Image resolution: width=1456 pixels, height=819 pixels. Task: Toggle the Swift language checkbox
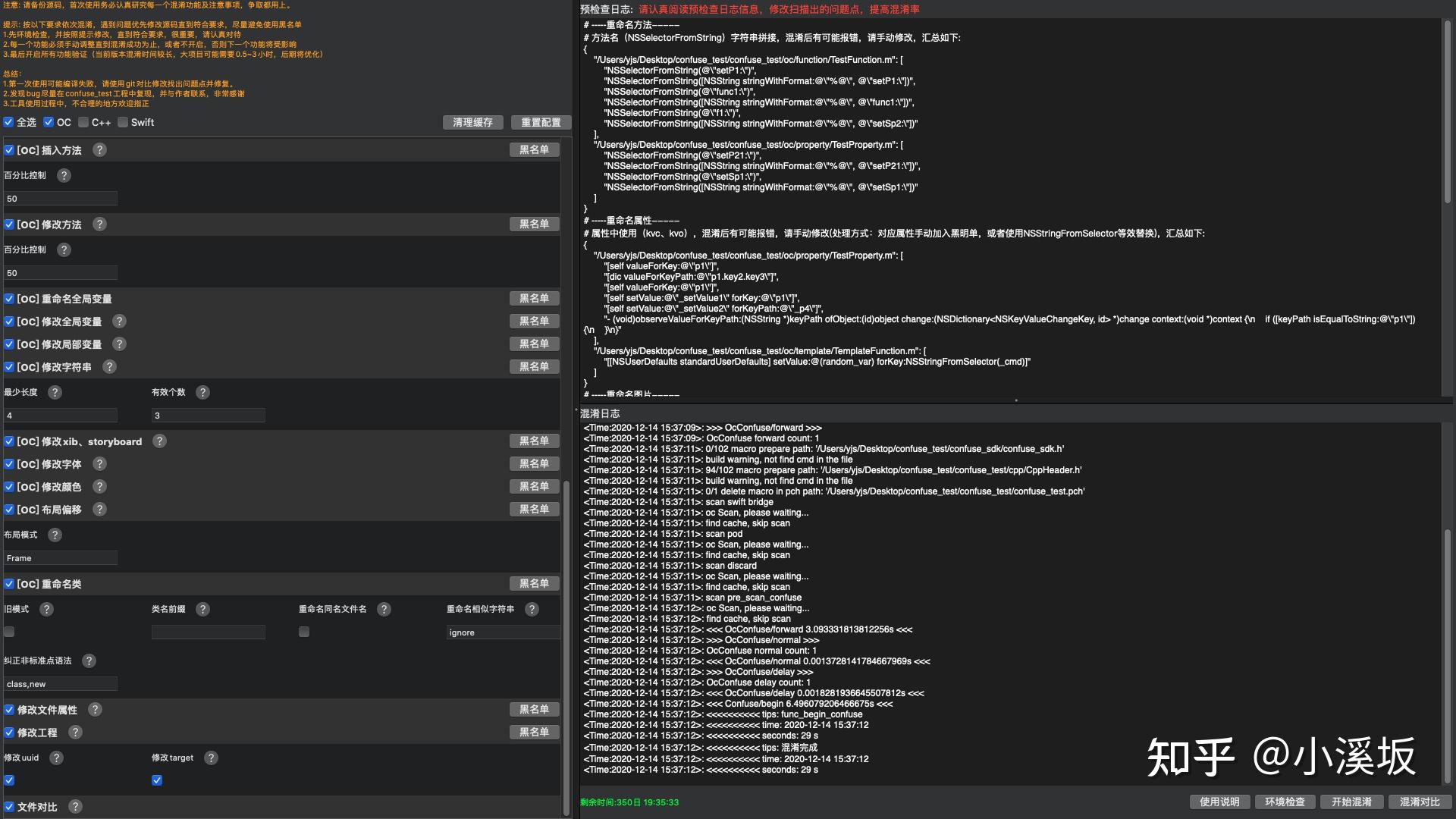click(123, 122)
